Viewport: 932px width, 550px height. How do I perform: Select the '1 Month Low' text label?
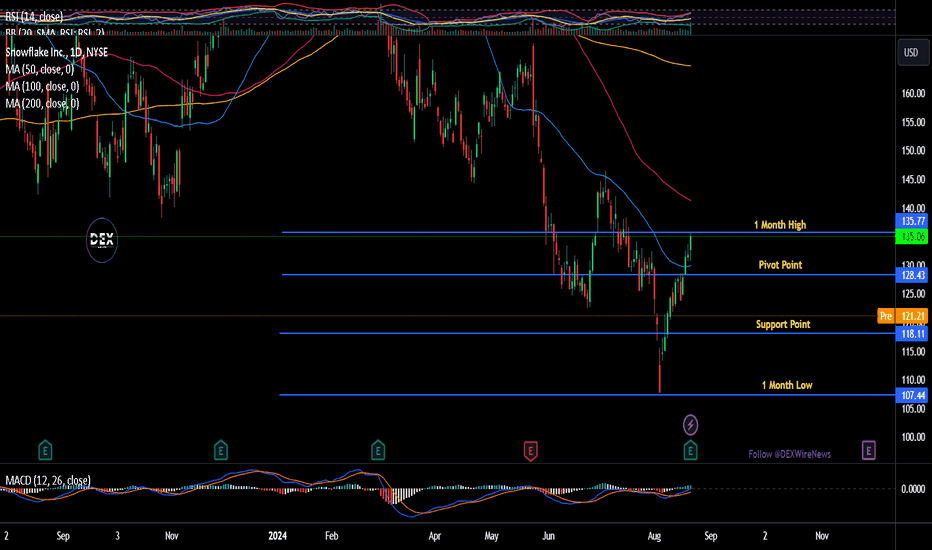(787, 385)
